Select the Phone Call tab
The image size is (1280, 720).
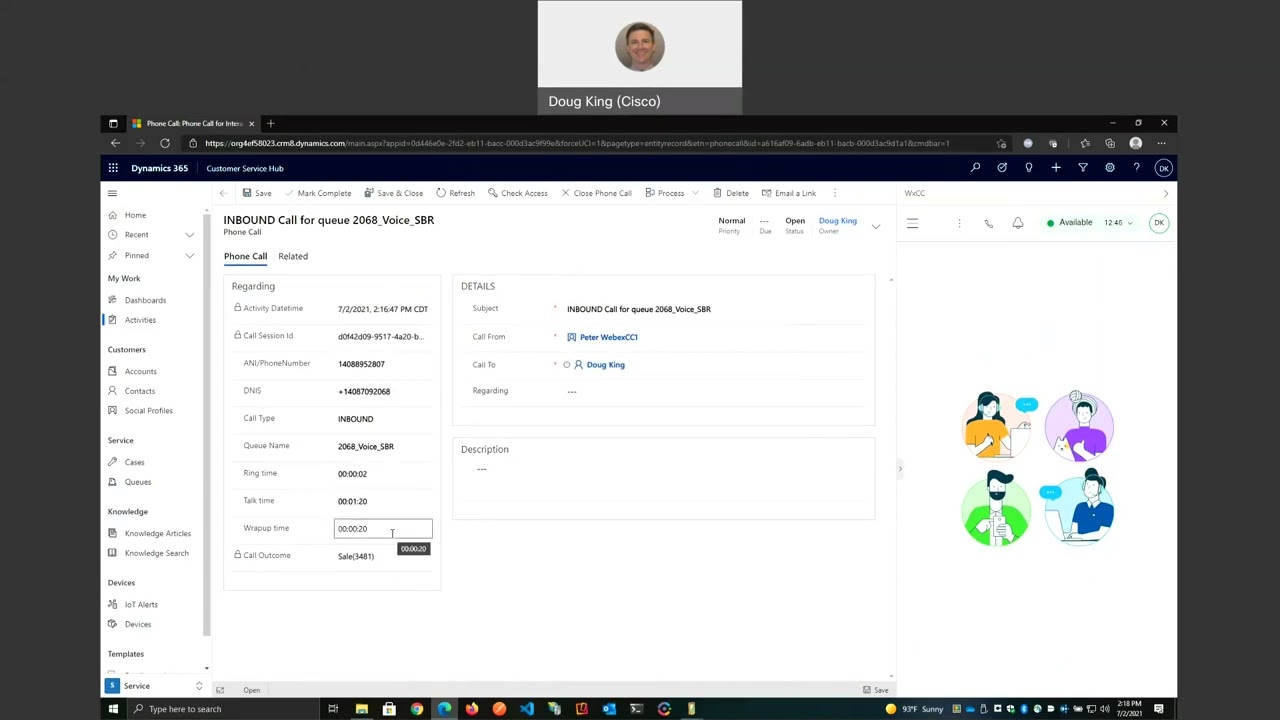(x=245, y=256)
